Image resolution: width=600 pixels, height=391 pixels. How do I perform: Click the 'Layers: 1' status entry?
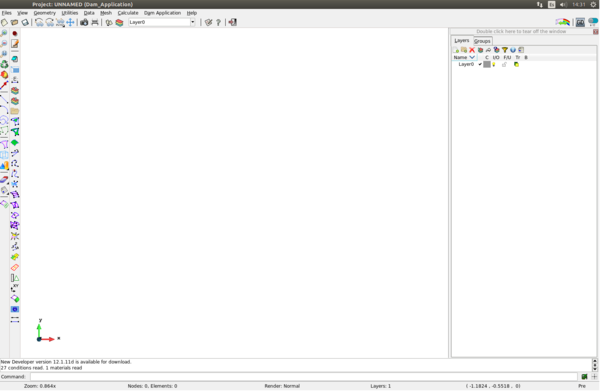[x=380, y=386]
